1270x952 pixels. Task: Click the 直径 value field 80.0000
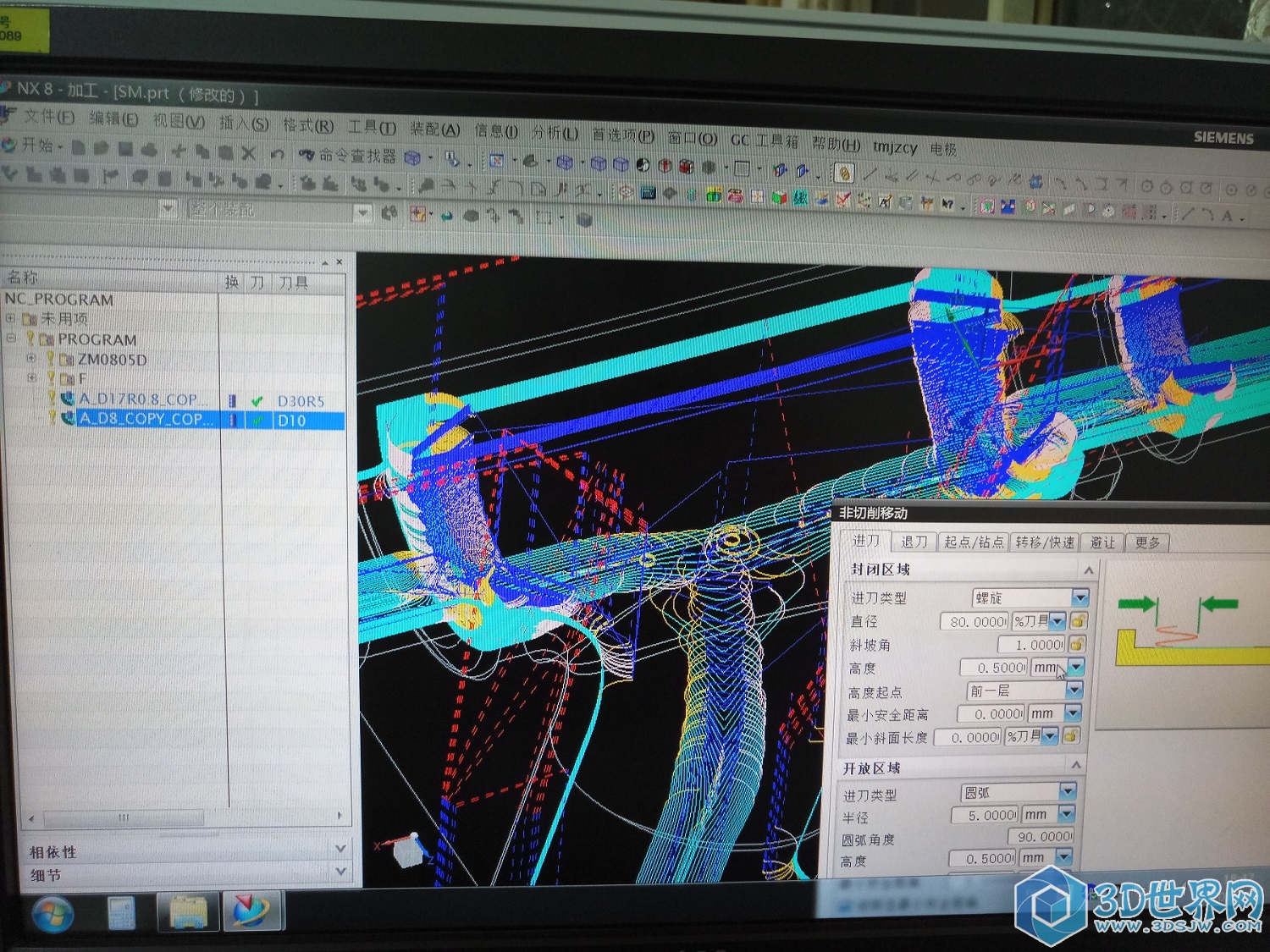[975, 621]
